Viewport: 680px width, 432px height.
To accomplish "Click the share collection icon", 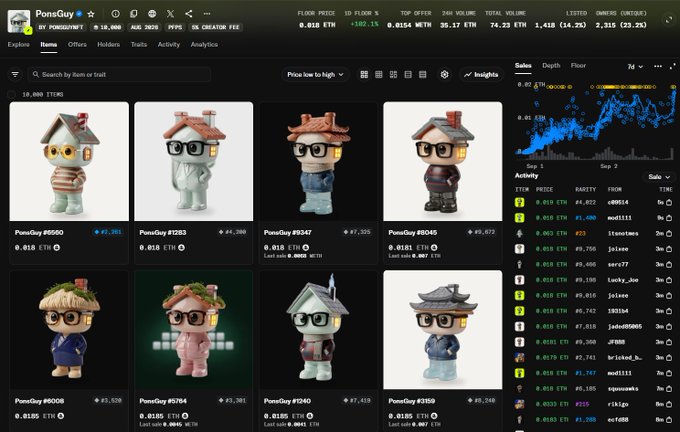I will (189, 14).
